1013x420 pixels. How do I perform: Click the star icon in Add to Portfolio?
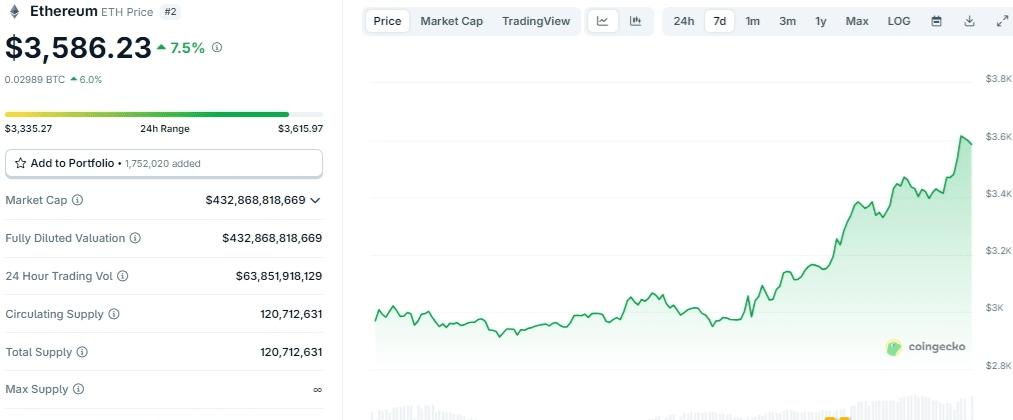click(x=21, y=163)
